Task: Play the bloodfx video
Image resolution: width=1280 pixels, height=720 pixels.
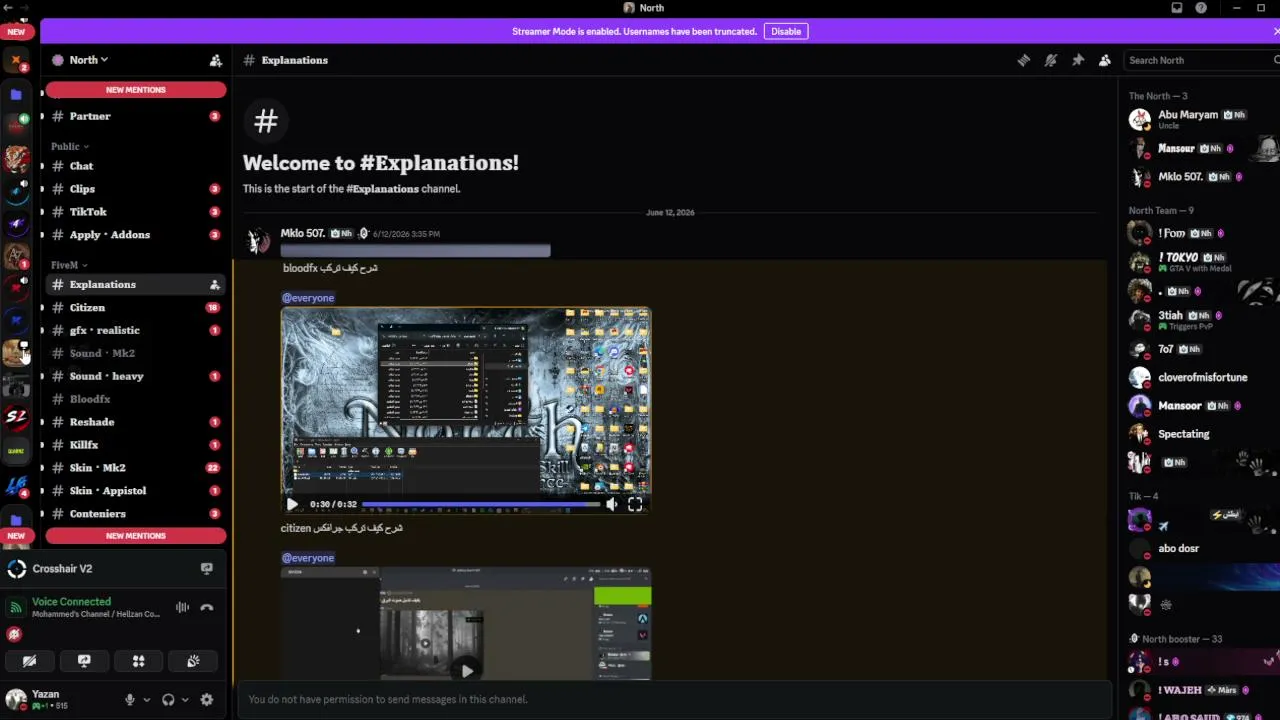Action: (292, 505)
